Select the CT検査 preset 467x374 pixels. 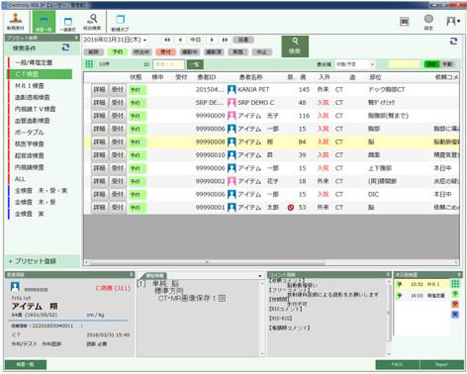(x=40, y=74)
